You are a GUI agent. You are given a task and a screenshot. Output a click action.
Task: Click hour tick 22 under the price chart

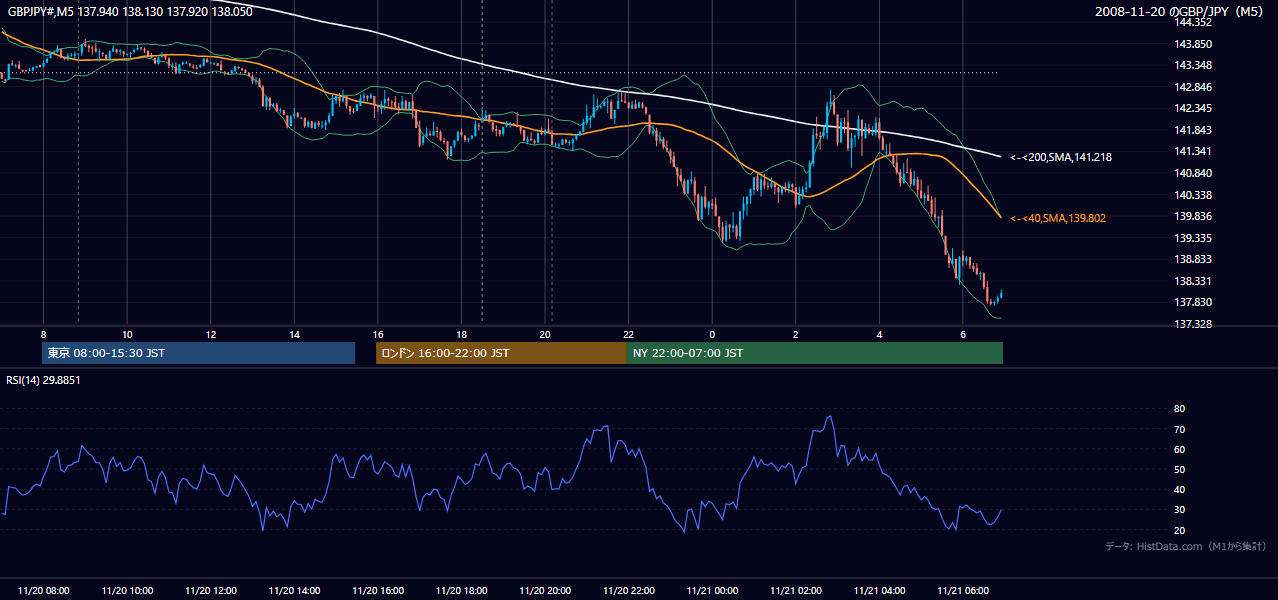(628, 334)
